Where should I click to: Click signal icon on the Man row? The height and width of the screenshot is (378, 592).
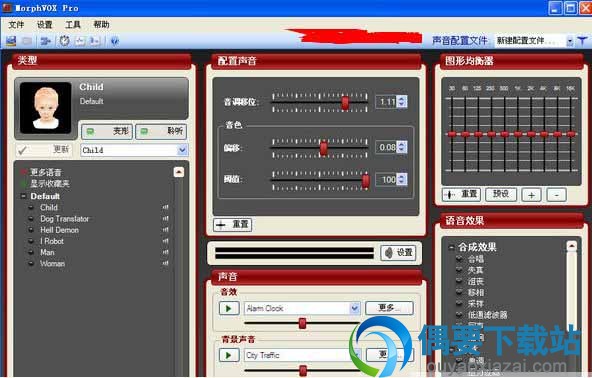point(165,252)
